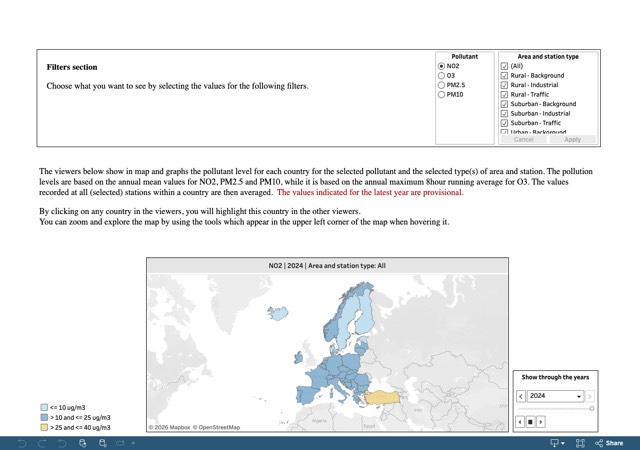Click the map title 'NO2 | 2024 | Area and station type: All'

tap(327, 265)
